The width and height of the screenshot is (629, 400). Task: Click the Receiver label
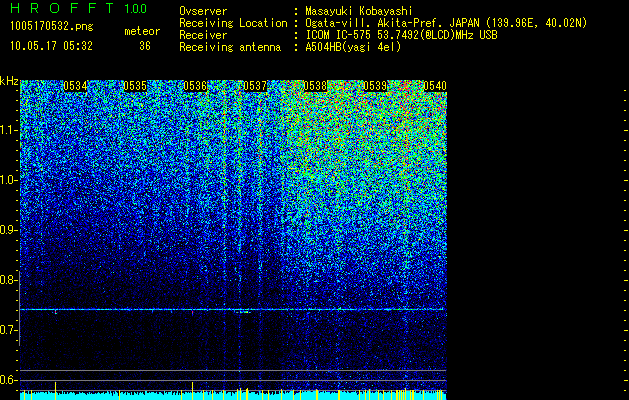point(203,35)
